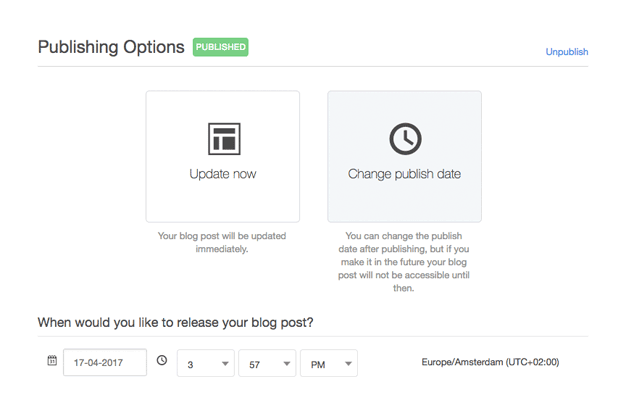Click the 'You can change the publish date' description
This screenshot has height=393, width=625.
404,262
